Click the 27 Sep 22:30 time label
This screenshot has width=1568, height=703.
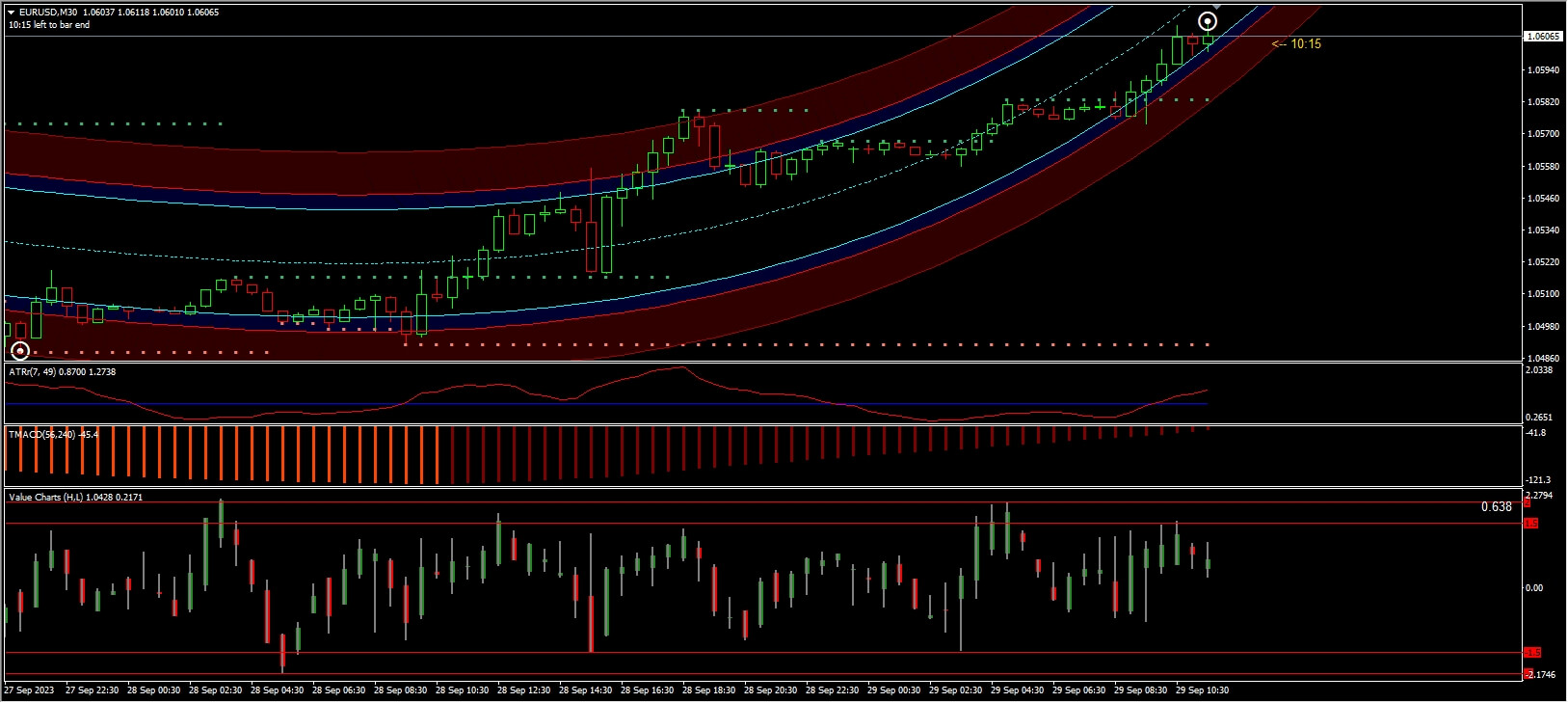tap(93, 690)
